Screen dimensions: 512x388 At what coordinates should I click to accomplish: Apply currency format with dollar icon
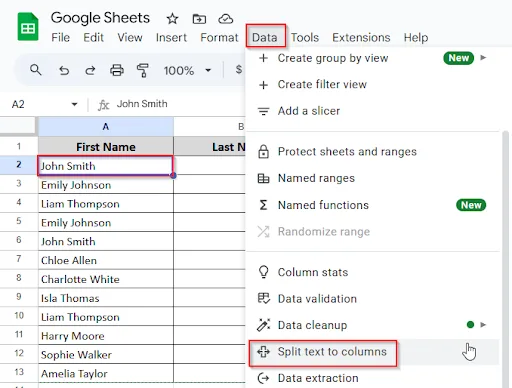tap(239, 69)
